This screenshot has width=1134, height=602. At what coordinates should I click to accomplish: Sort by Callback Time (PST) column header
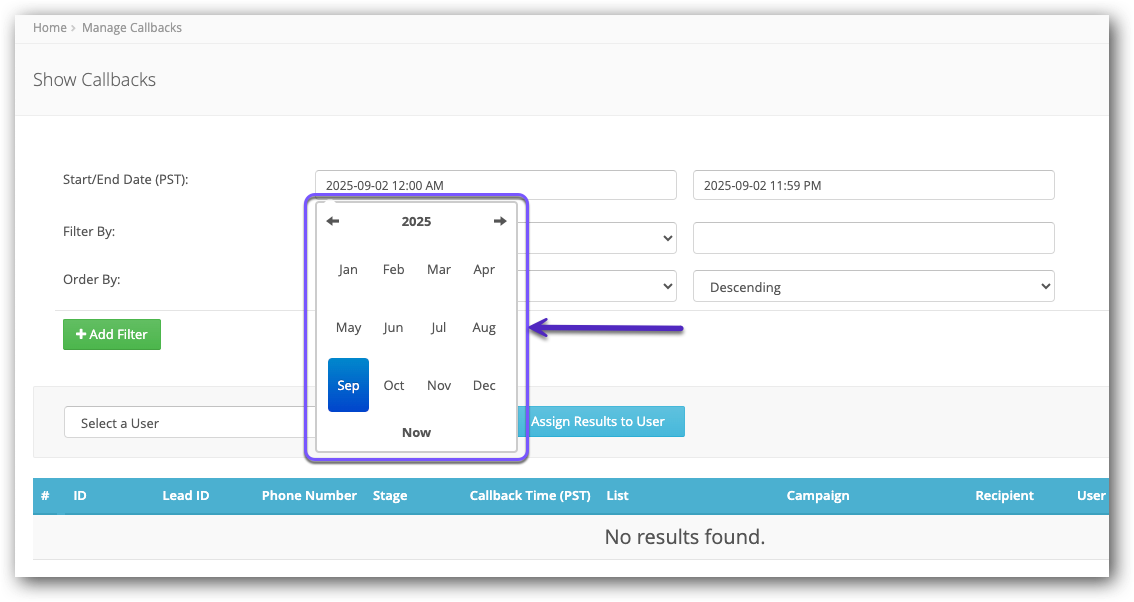pyautogui.click(x=530, y=495)
